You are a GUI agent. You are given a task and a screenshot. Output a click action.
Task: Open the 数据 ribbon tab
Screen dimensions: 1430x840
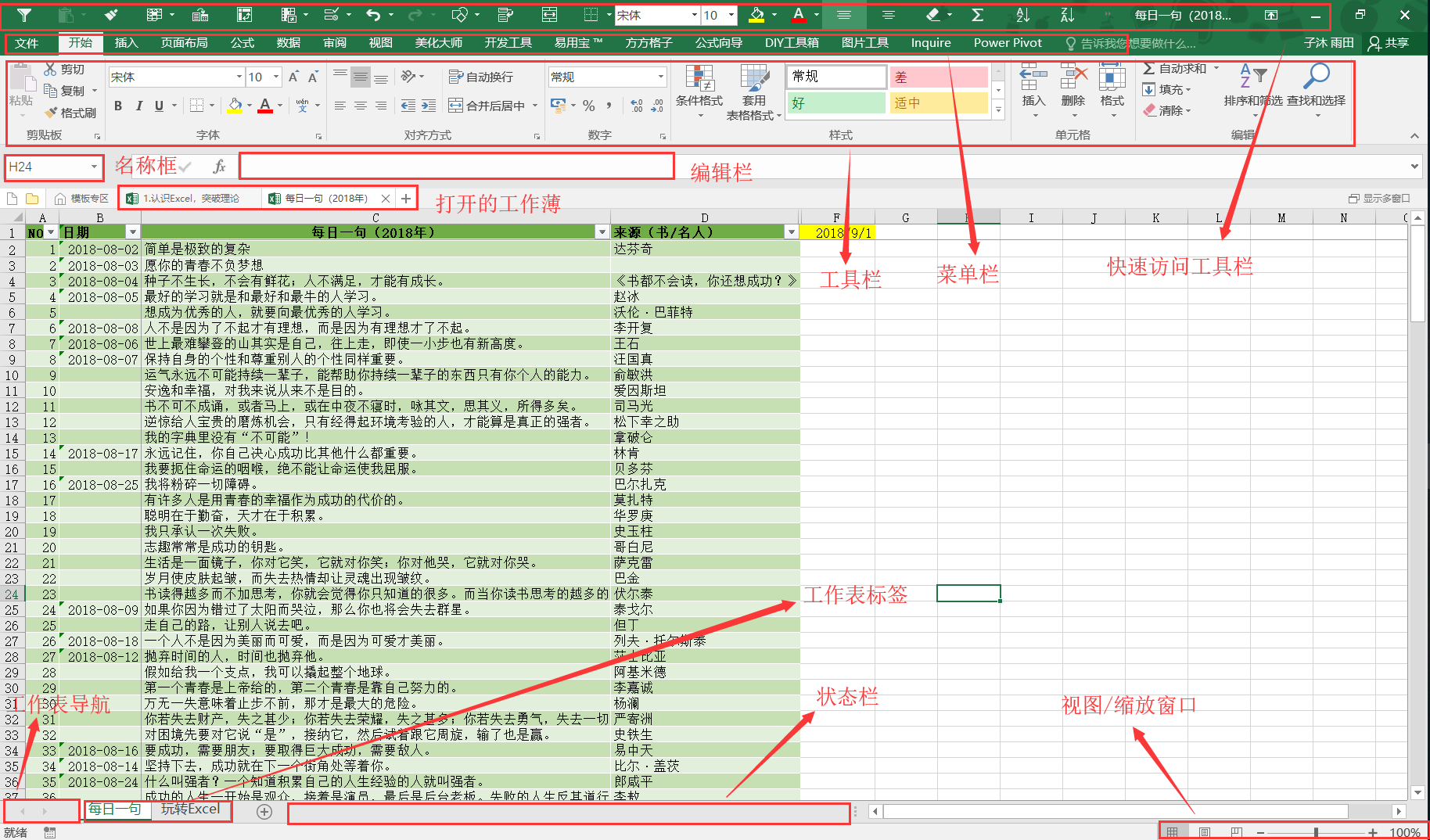coord(289,43)
